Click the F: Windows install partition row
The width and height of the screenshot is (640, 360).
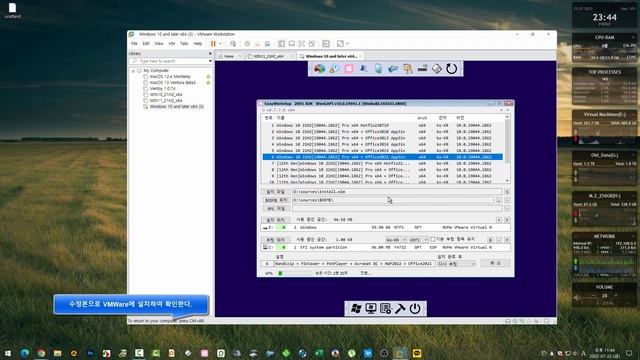point(385,227)
